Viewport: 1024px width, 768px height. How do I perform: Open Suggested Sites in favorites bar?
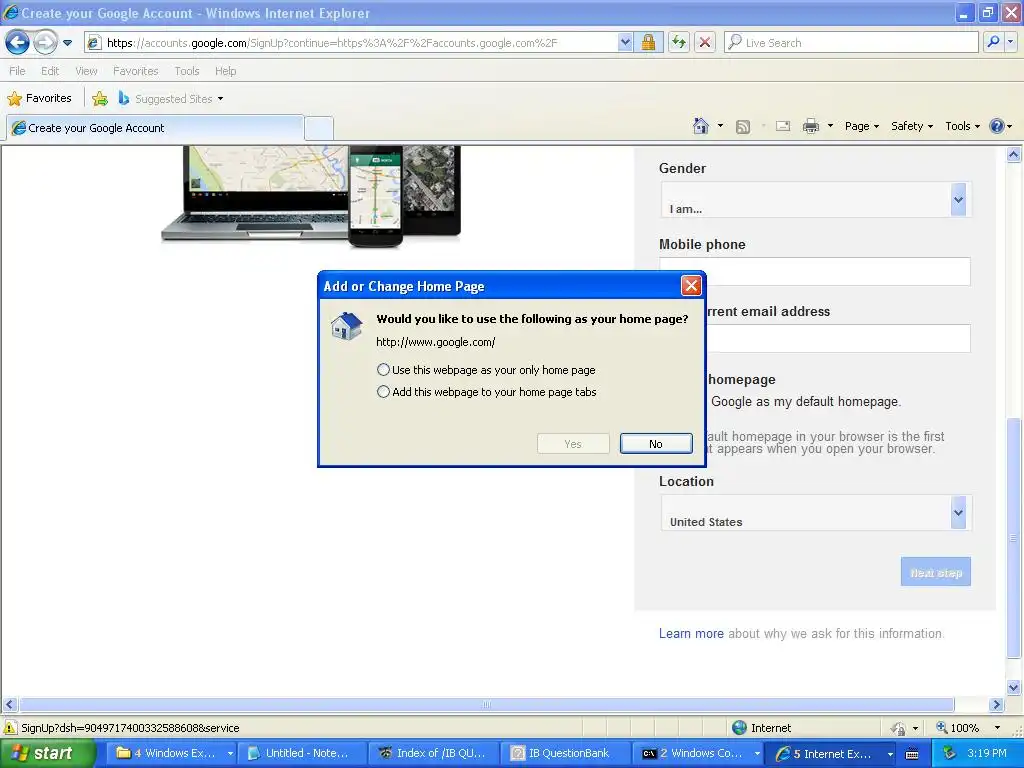(x=171, y=99)
